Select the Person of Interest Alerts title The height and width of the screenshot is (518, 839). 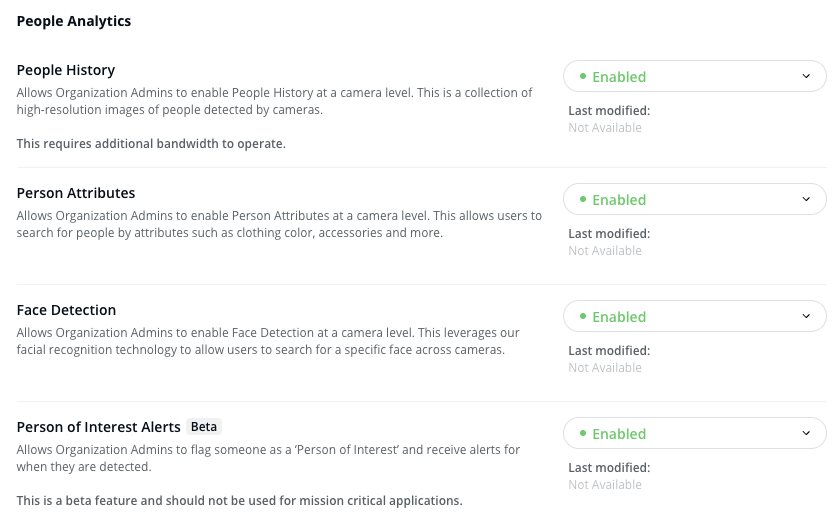point(98,427)
